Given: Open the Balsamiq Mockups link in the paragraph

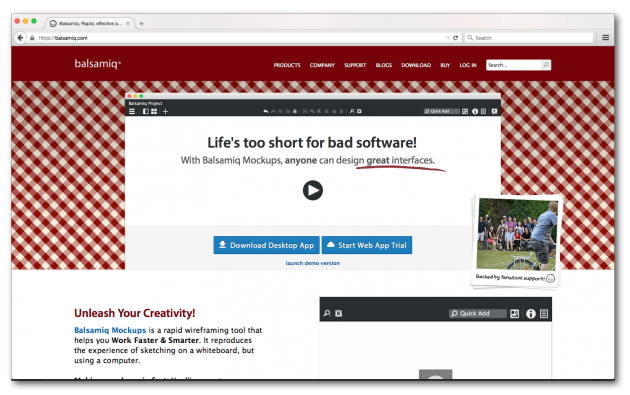Looking at the screenshot, I should point(110,330).
